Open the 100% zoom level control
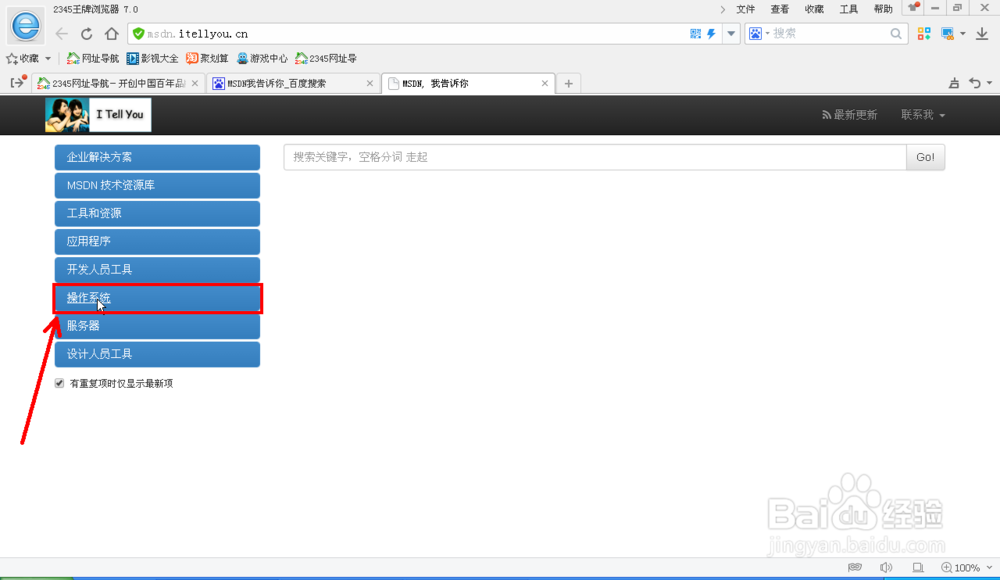The width and height of the screenshot is (1000, 580). click(966, 567)
